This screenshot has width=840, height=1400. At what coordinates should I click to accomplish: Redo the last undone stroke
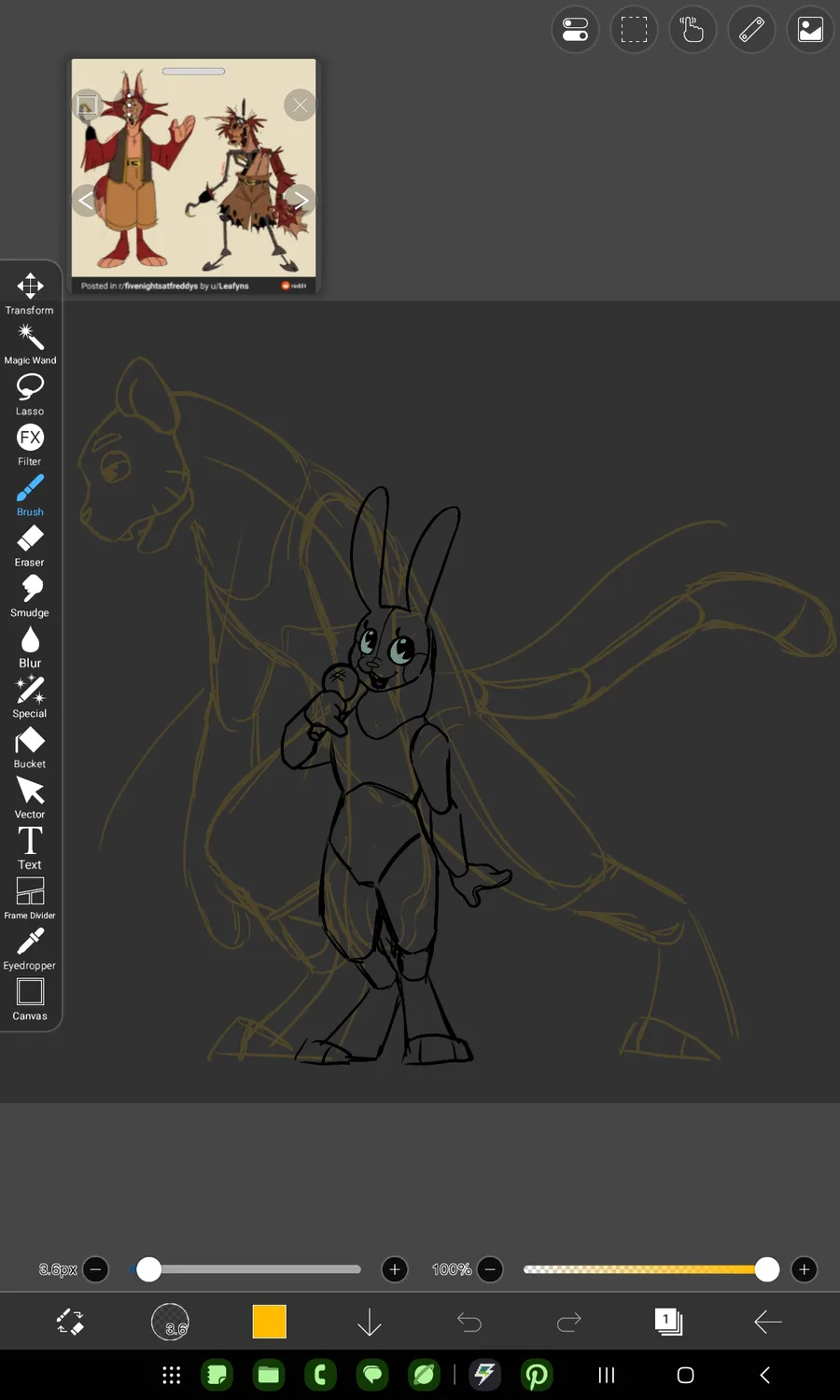[x=569, y=1322]
